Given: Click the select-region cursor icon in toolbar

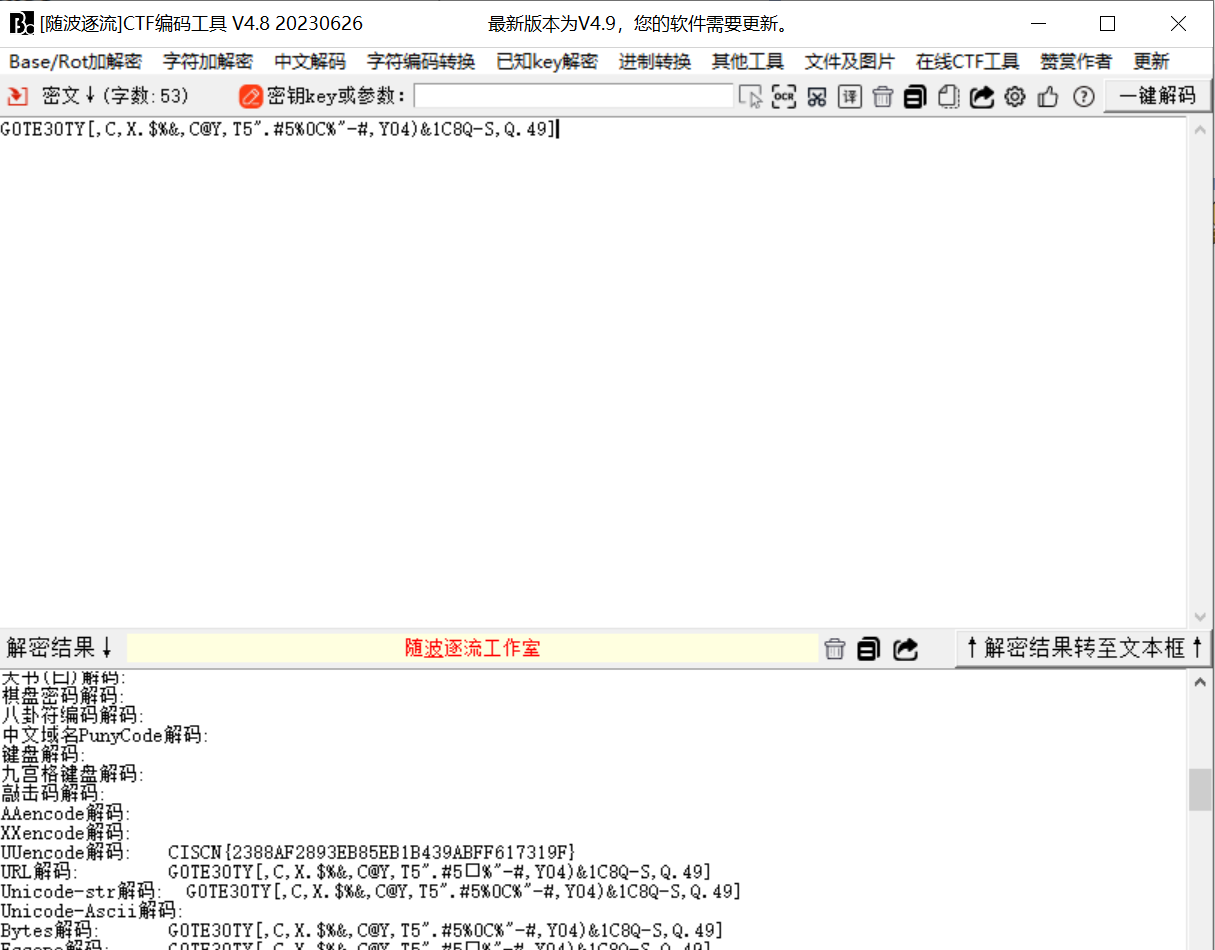Looking at the screenshot, I should (x=750, y=96).
